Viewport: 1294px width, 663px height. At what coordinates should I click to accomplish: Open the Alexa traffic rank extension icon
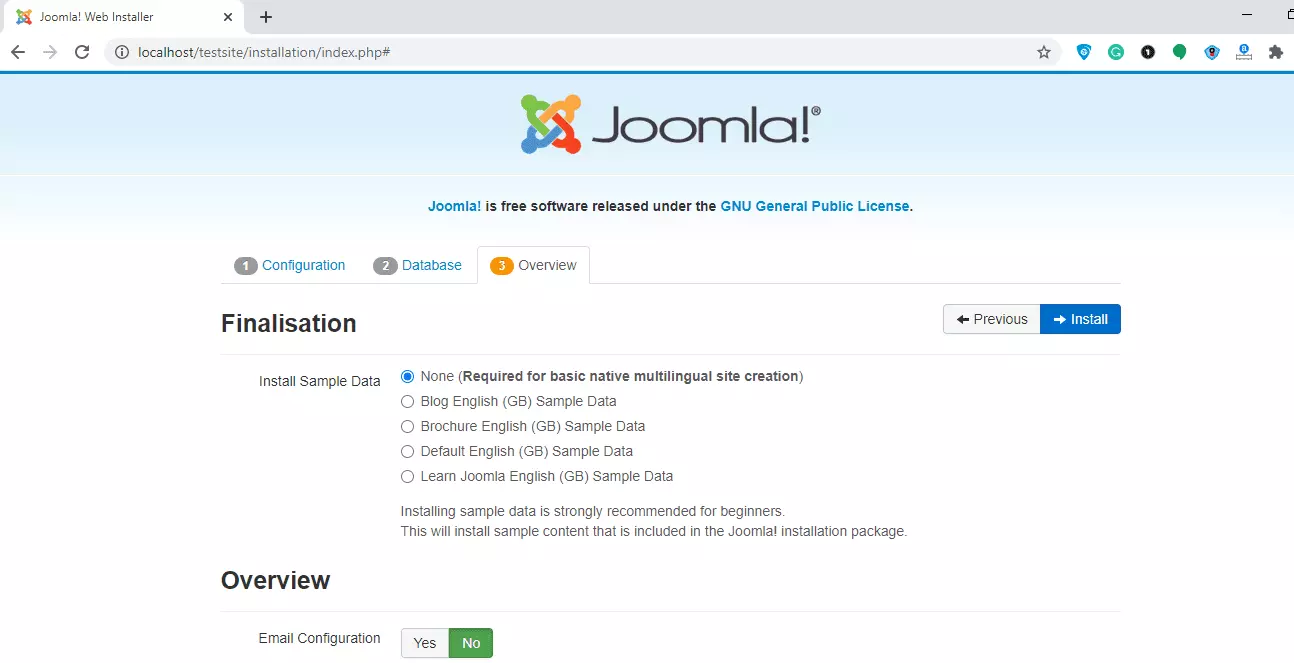tap(1244, 52)
